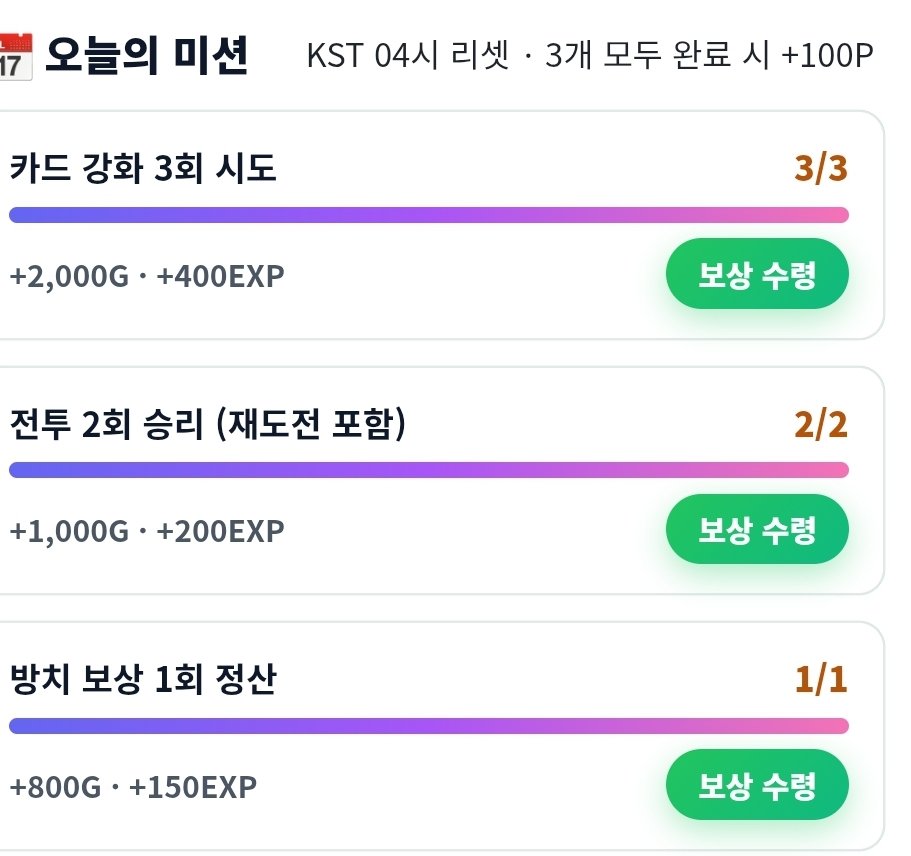Select the 오늘의 미션 heading
This screenshot has height=856, width=911.
click(147, 55)
